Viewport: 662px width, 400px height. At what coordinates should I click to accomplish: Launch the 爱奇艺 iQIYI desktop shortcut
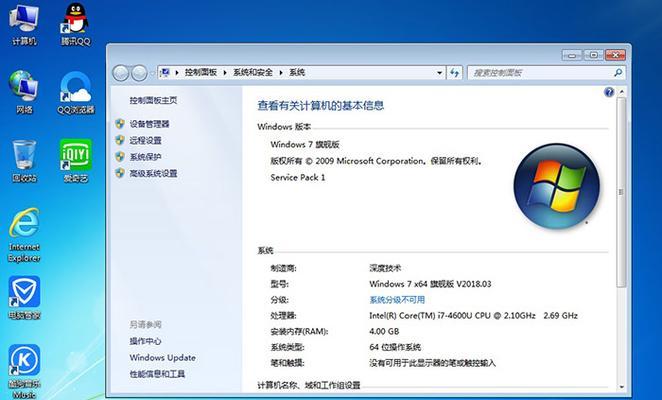[76, 161]
